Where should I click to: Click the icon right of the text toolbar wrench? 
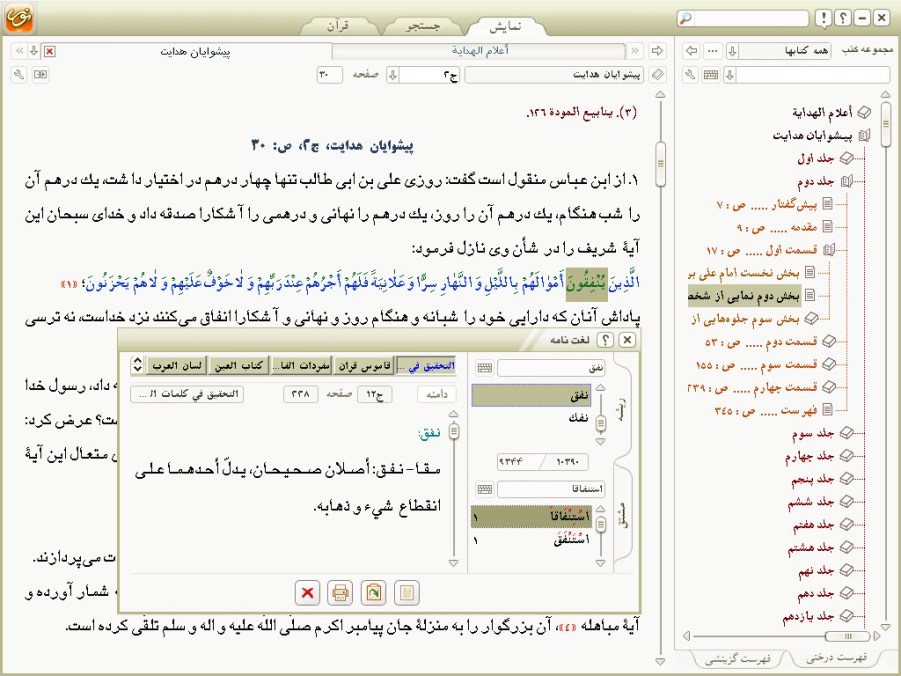(x=40, y=75)
